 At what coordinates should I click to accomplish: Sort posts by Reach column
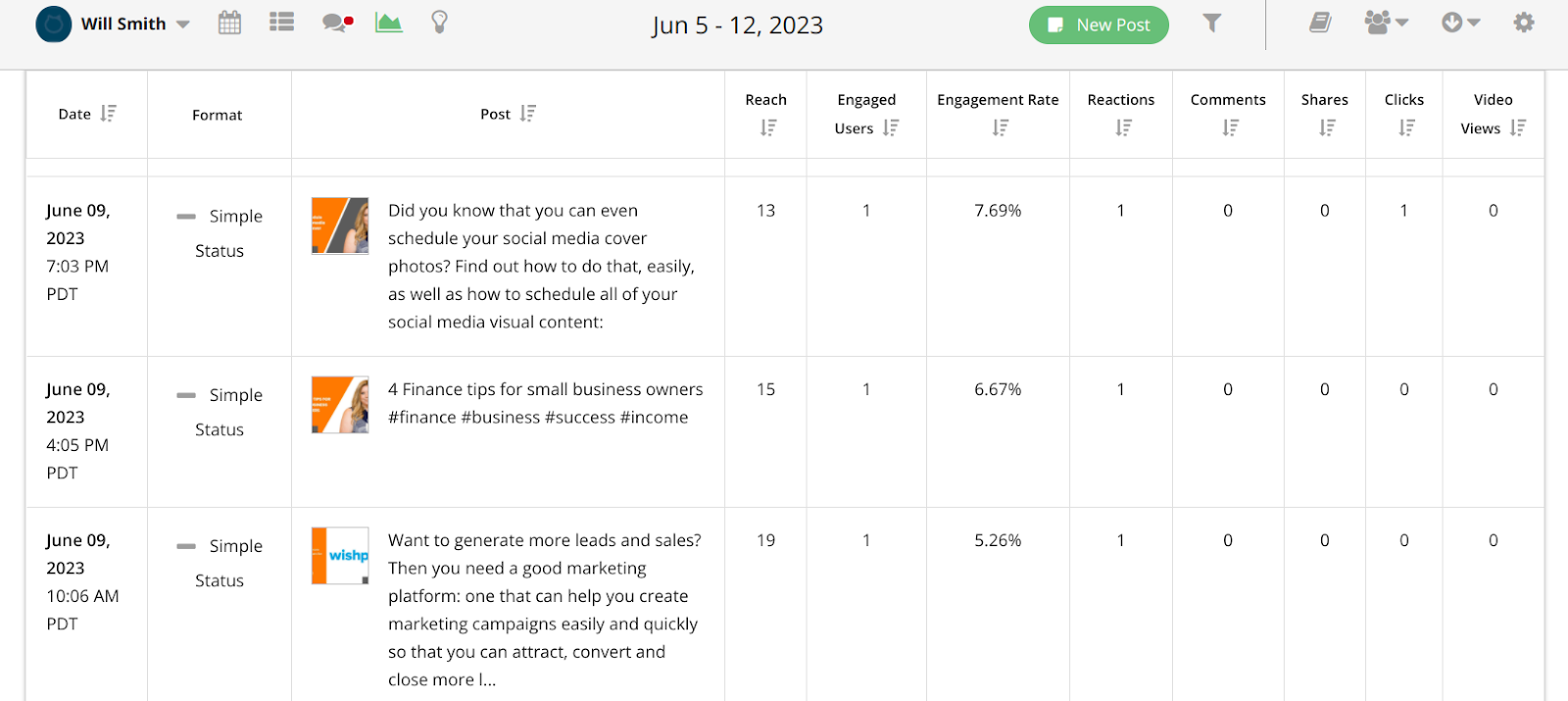click(768, 127)
